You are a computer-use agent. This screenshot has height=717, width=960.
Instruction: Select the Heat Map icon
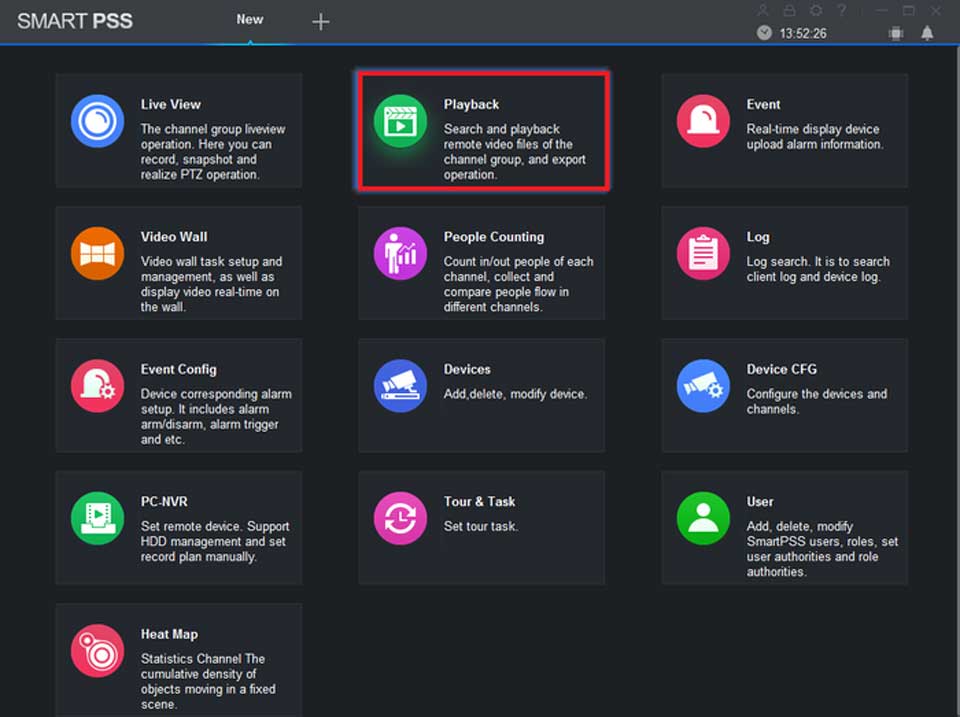97,651
